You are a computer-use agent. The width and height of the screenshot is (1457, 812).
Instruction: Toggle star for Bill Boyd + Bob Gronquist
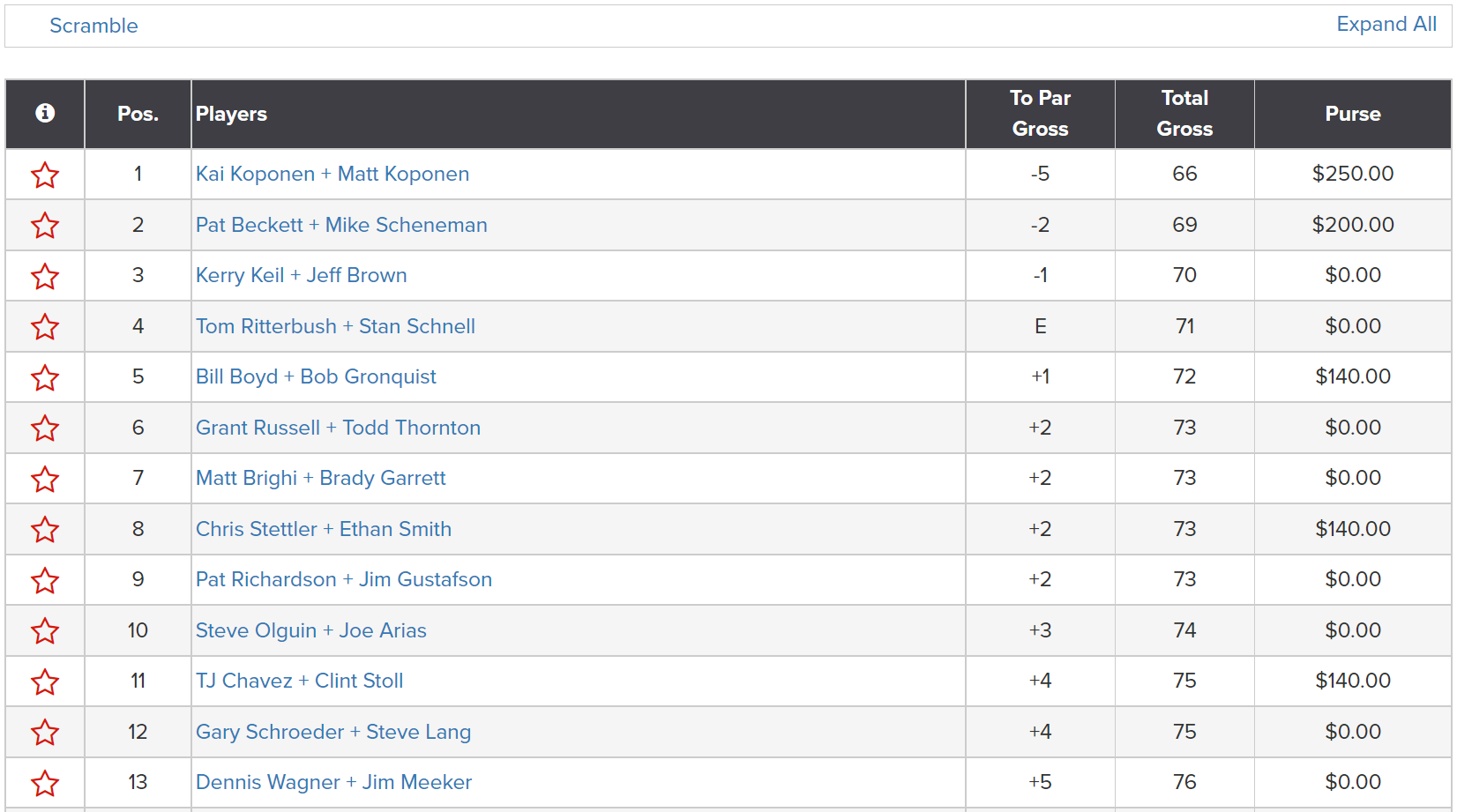[45, 377]
